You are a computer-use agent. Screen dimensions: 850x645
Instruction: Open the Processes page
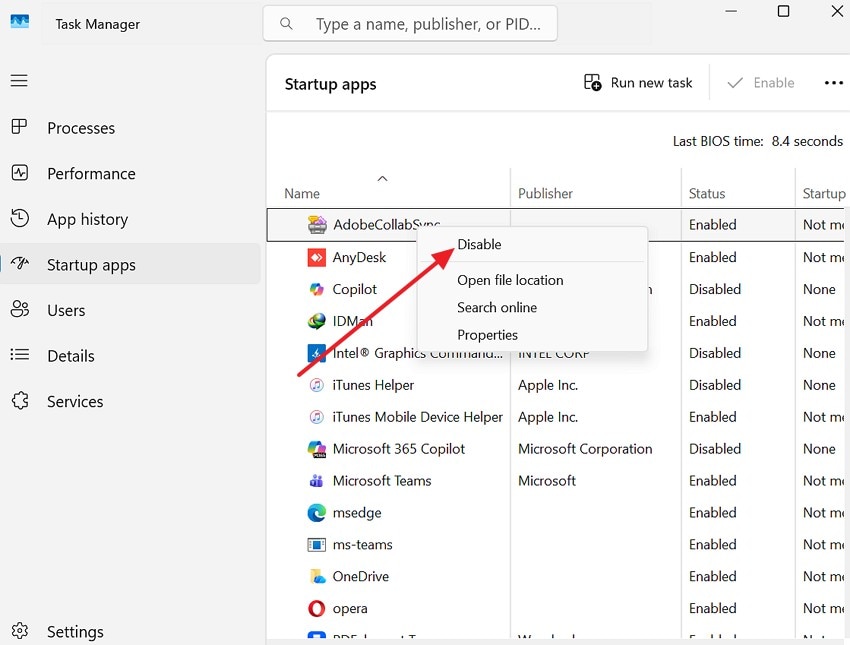click(x=81, y=128)
